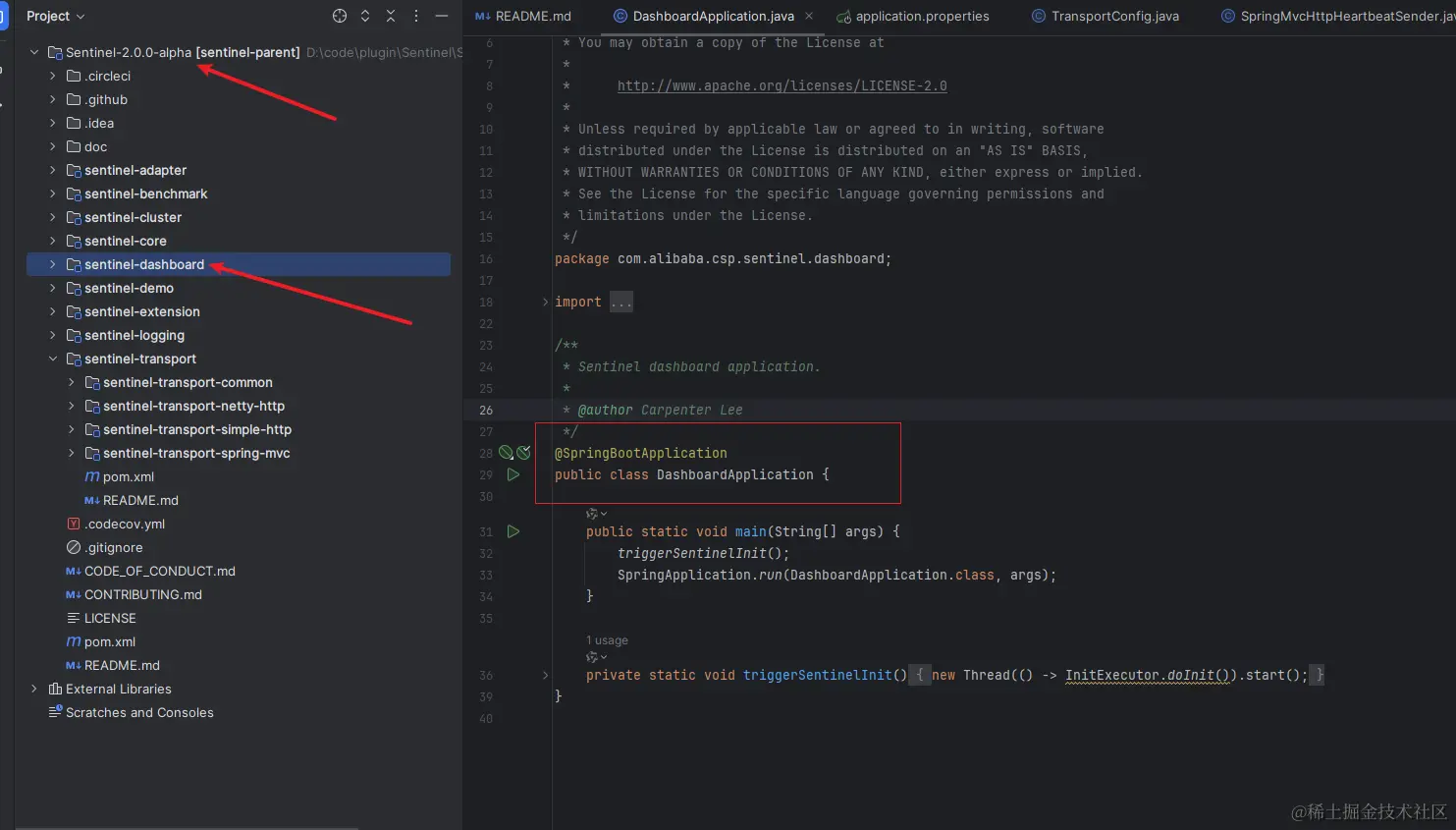The image size is (1456, 830).
Task: Select the .idea folder row
Action: point(239,123)
